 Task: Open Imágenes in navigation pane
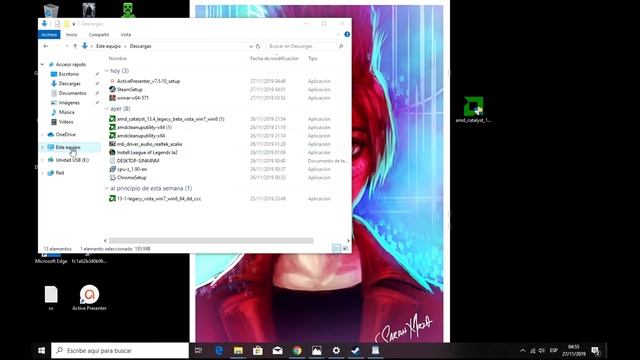pos(69,103)
